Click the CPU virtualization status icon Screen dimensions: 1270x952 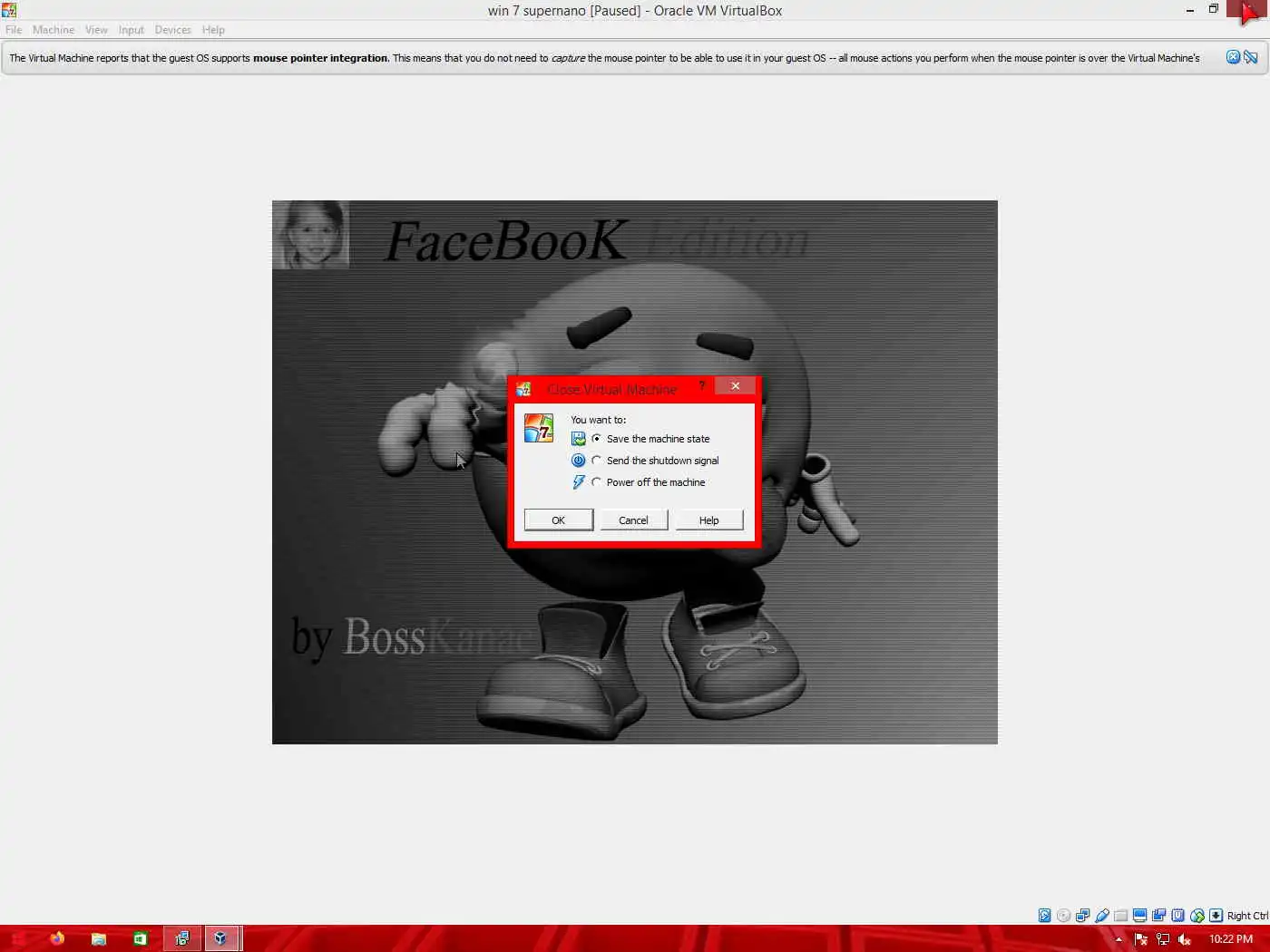[1177, 916]
